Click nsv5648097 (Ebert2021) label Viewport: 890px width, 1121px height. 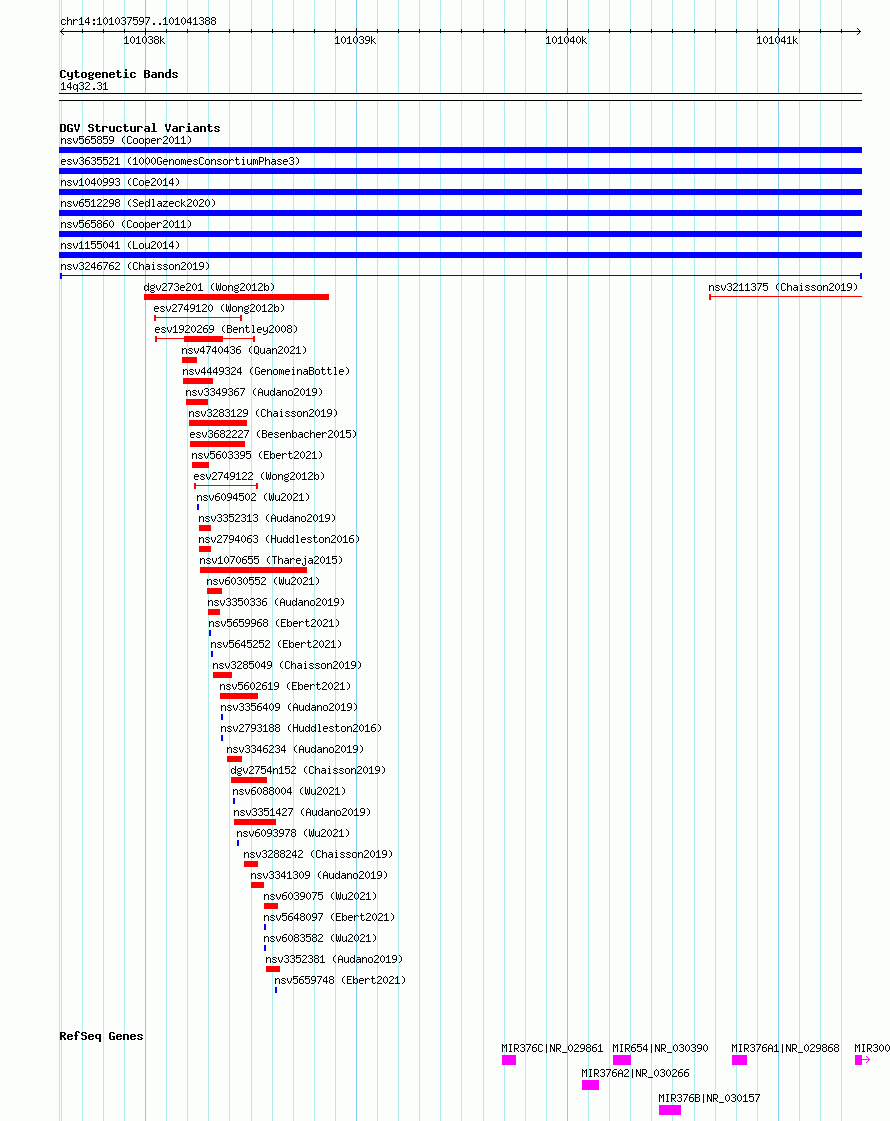pyautogui.click(x=329, y=917)
